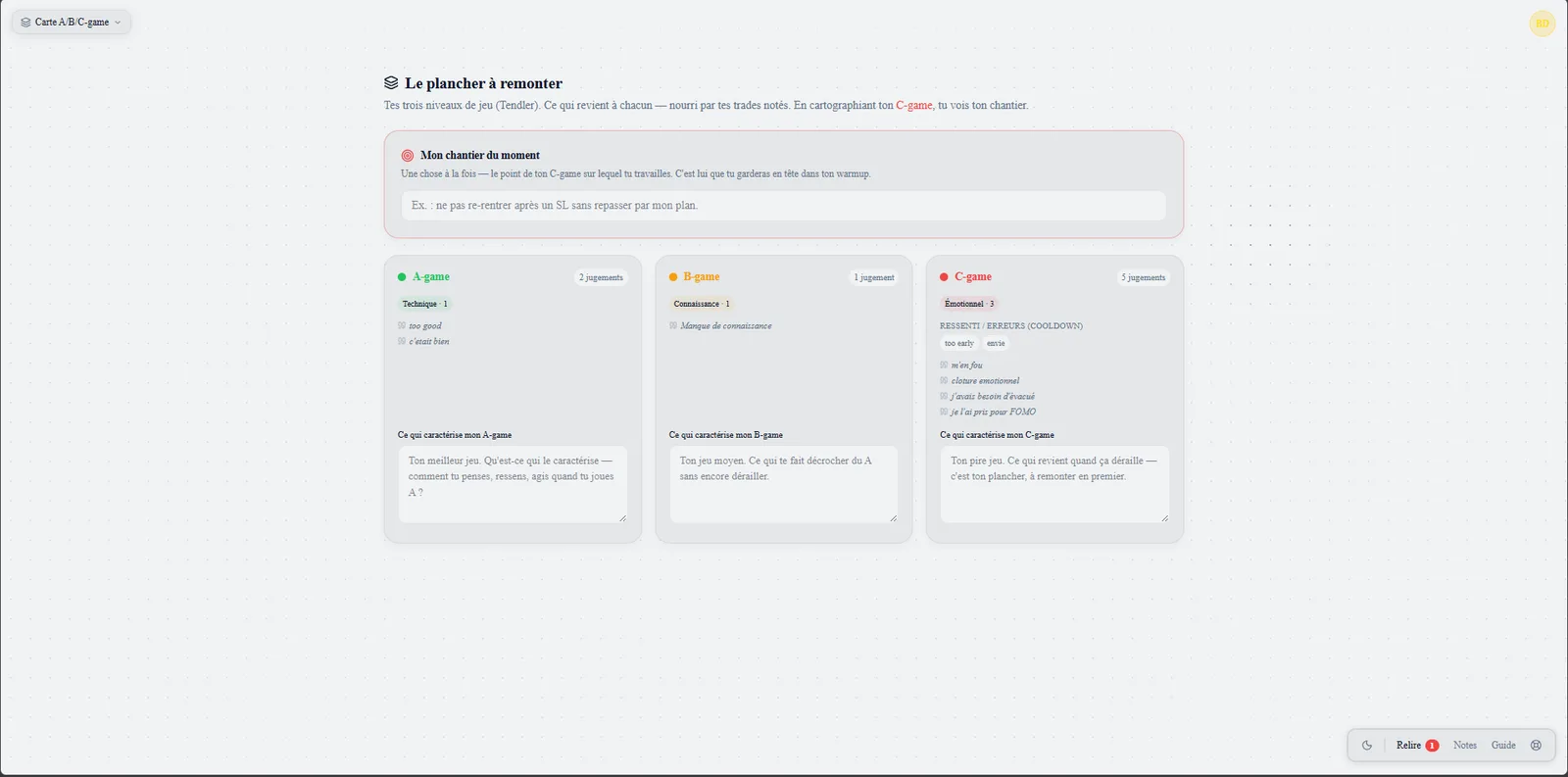Screen dimensions: 1568x777
Task: Click the quote mark icon beside 'm'en fou'
Action: [944, 365]
